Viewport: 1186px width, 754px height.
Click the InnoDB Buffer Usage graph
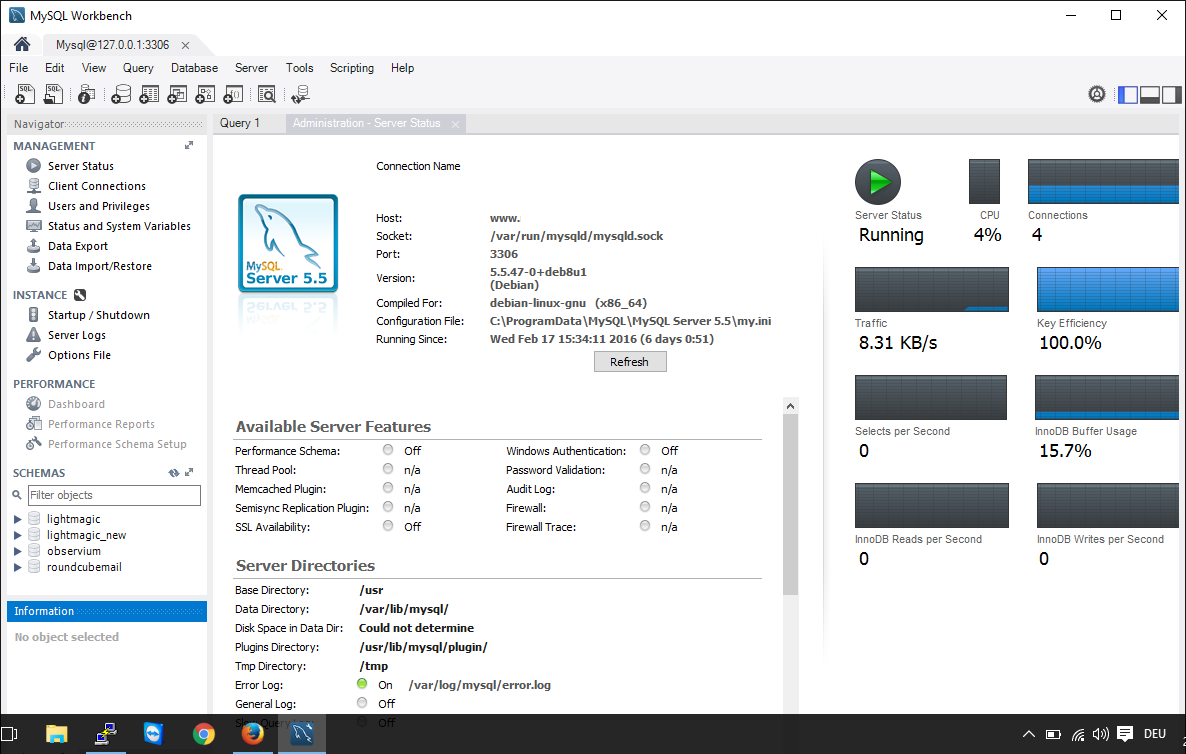(x=1107, y=397)
